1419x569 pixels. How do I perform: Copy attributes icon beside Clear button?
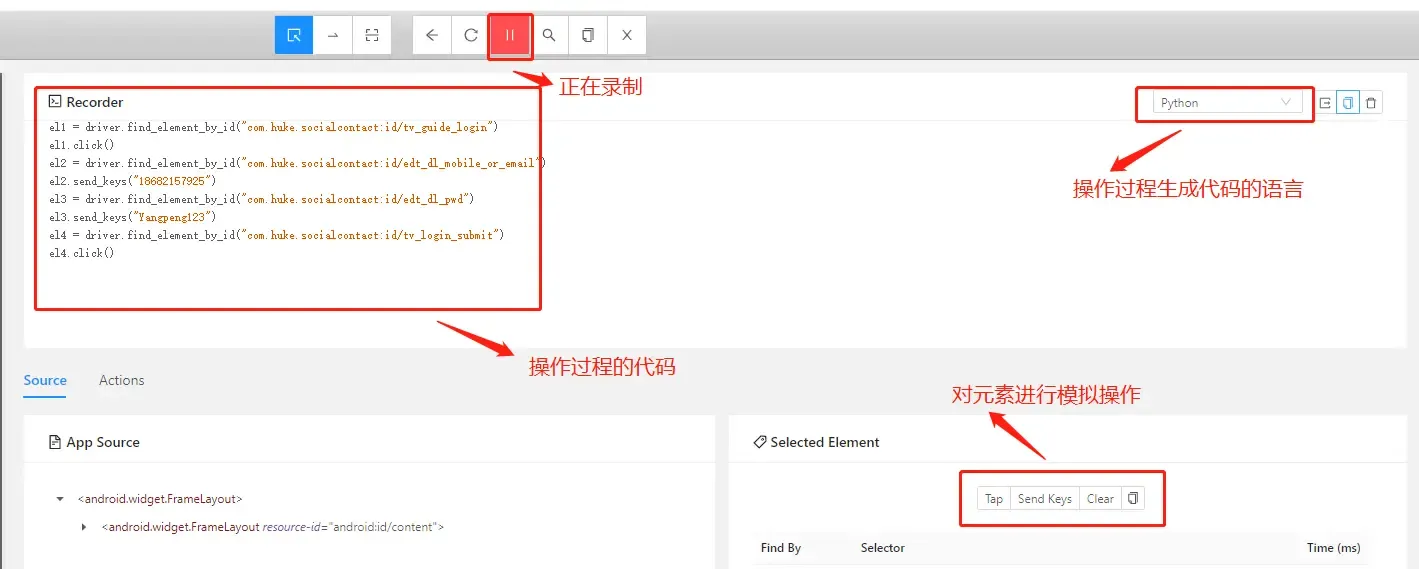pyautogui.click(x=1133, y=499)
